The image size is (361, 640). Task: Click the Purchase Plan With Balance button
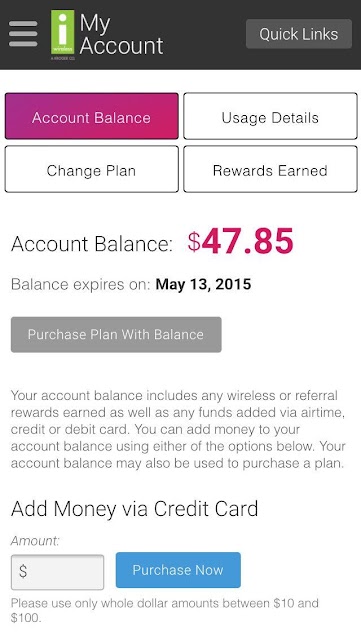(116, 334)
